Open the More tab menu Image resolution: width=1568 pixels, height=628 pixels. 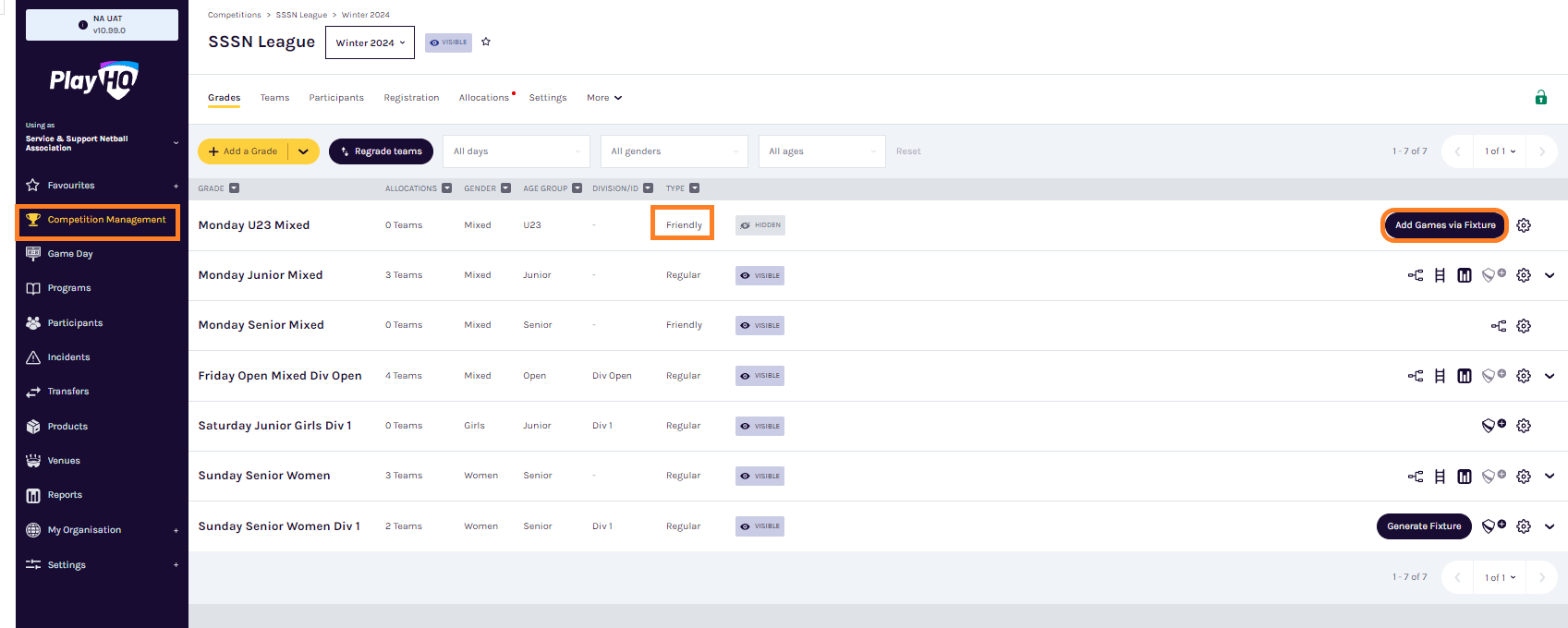pos(604,98)
